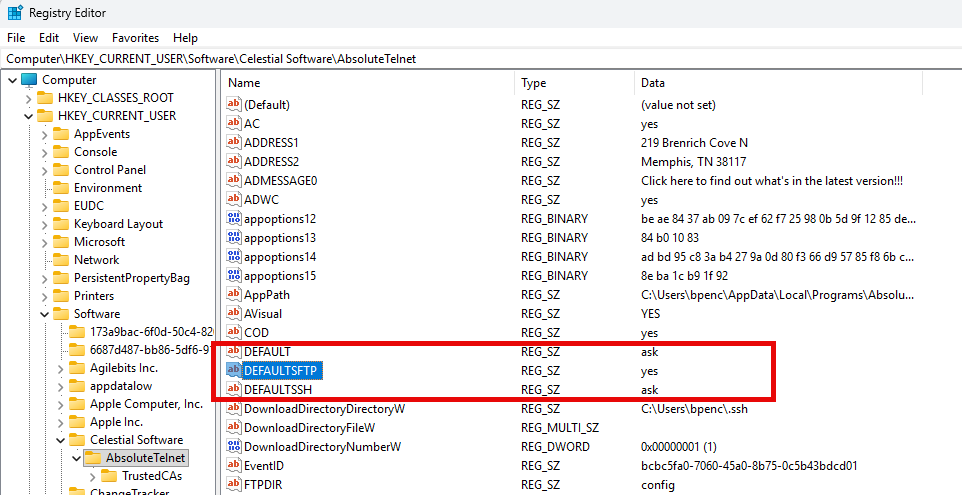Click the Computer icon in the tree
The image size is (962, 495).
click(x=28, y=80)
